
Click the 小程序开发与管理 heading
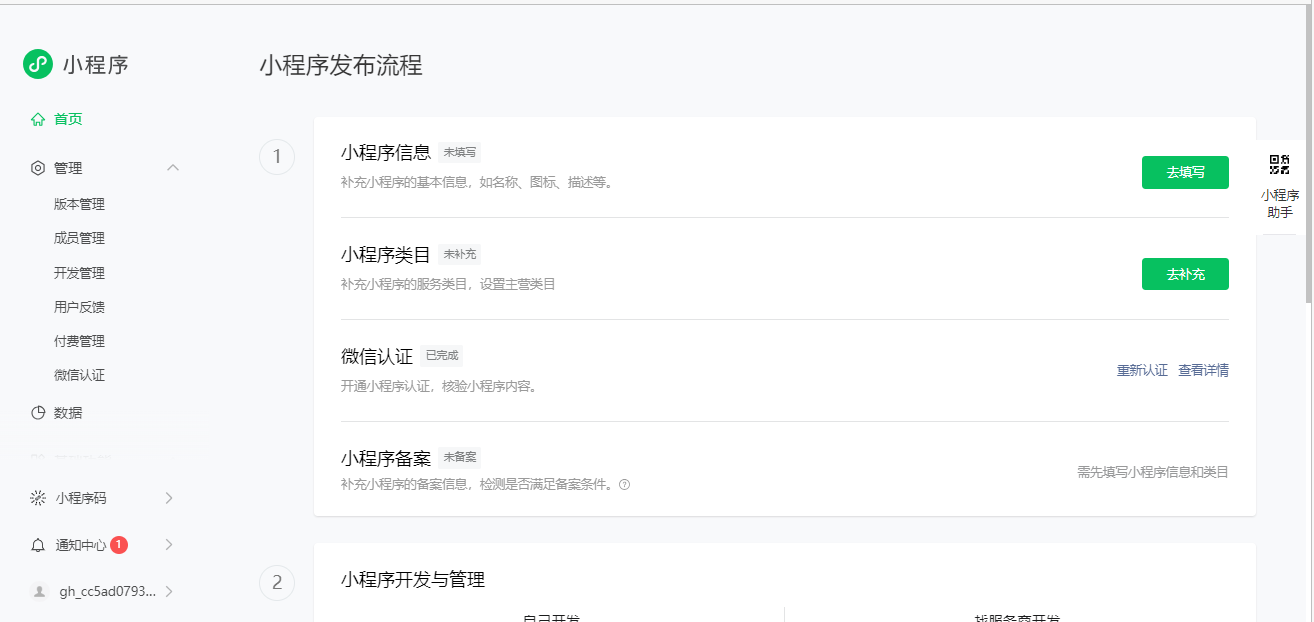(x=413, y=580)
